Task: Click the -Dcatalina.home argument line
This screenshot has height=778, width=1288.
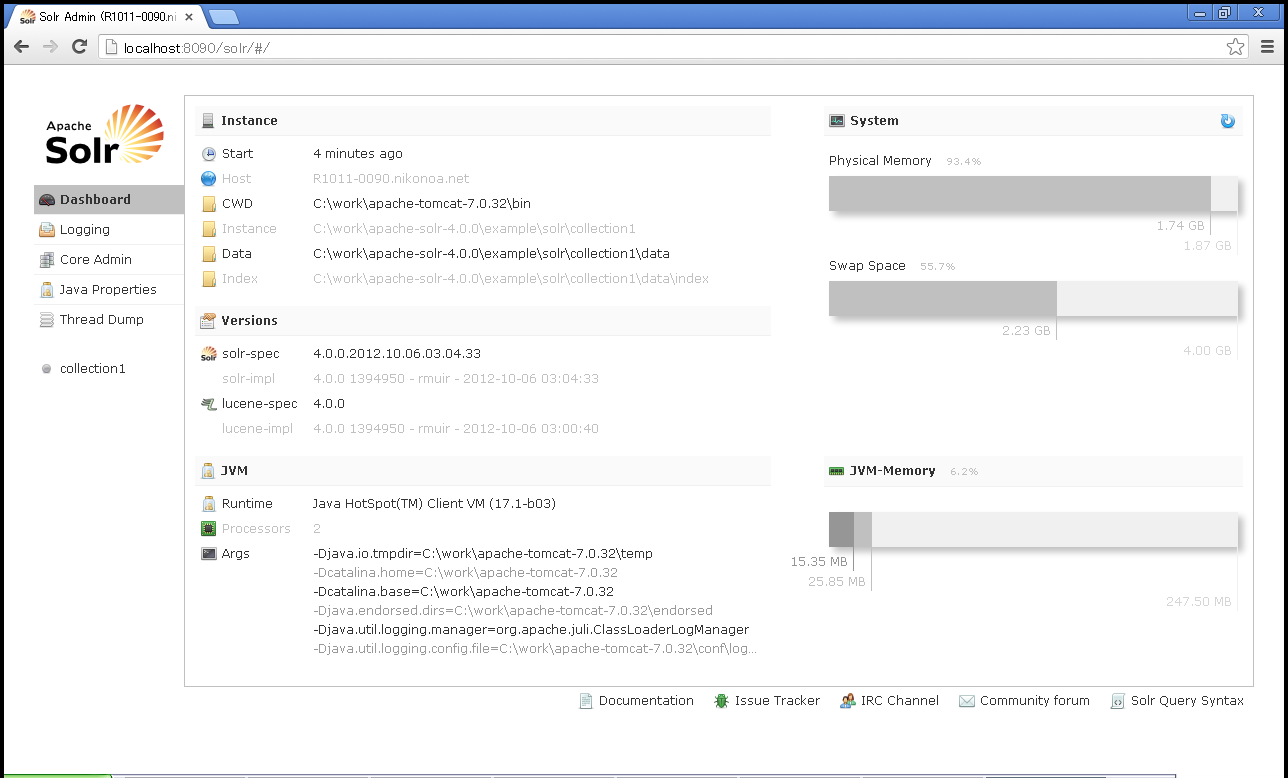Action: 465,573
